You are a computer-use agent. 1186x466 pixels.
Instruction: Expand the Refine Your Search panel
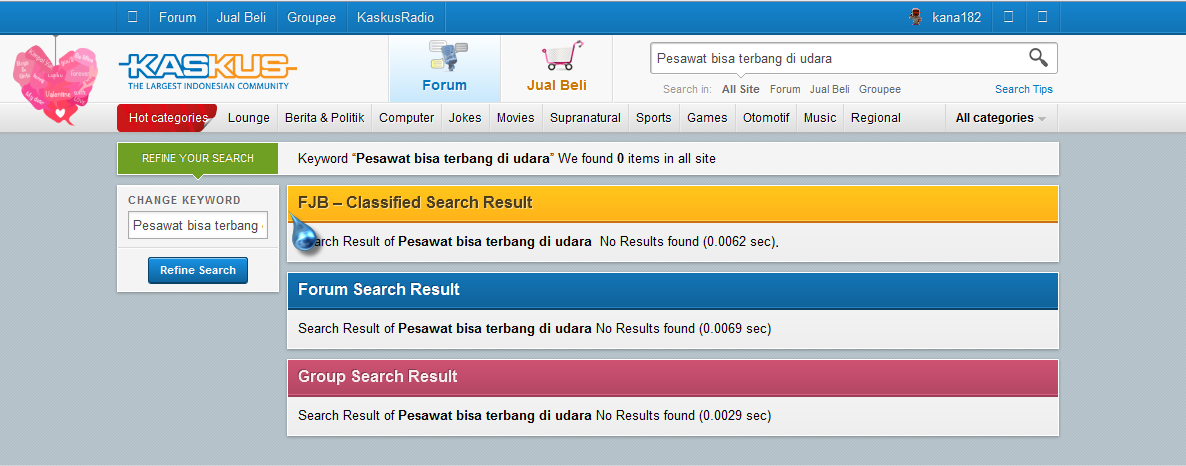[x=197, y=158]
